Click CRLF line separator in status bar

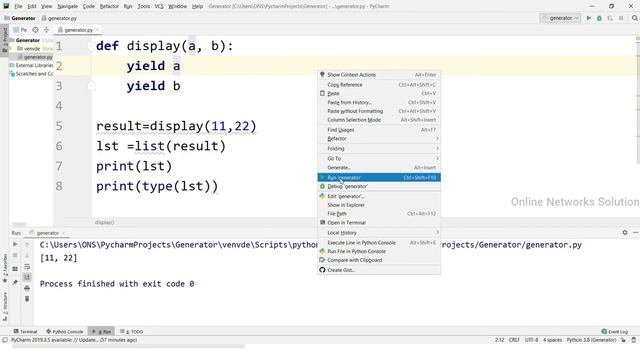[514, 340]
